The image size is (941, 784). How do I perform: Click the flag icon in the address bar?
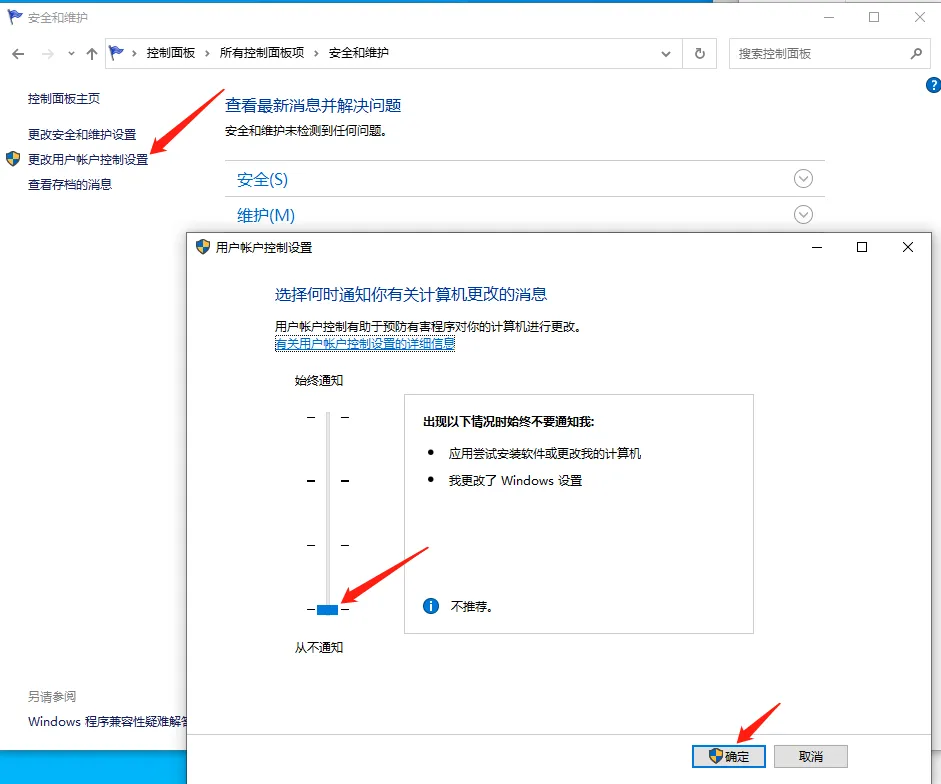click(x=117, y=53)
